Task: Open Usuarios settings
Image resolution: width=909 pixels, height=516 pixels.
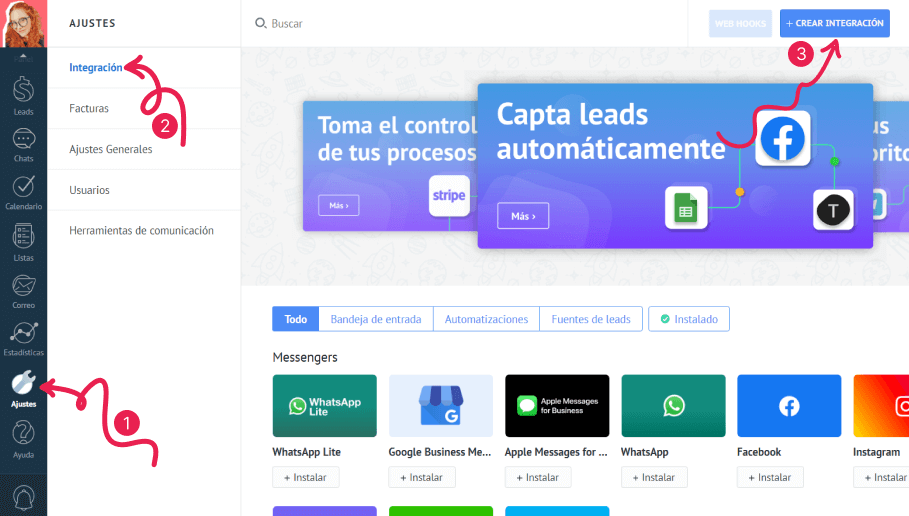Action: (x=89, y=190)
